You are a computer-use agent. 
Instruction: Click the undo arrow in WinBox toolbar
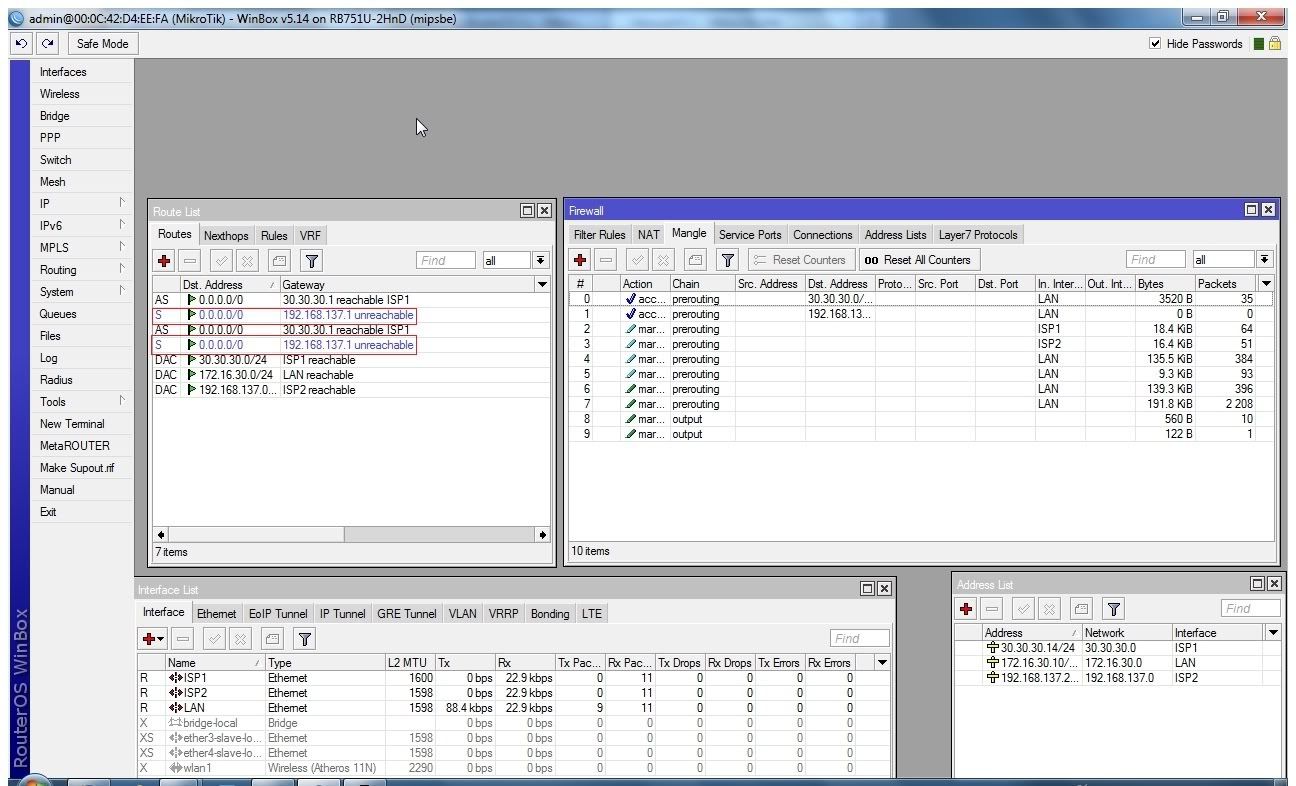click(x=22, y=44)
